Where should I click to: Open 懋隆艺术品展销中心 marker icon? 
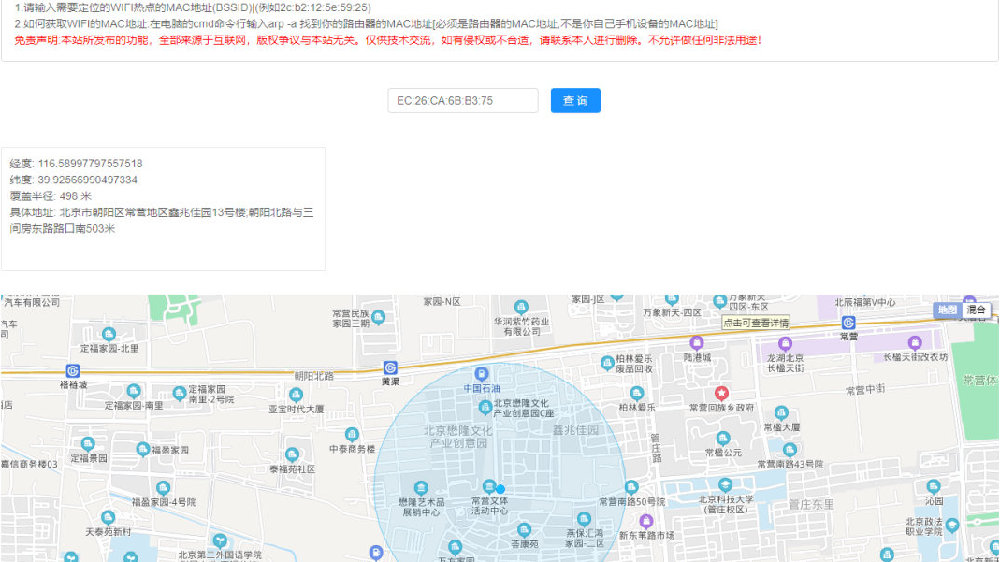[x=420, y=489]
